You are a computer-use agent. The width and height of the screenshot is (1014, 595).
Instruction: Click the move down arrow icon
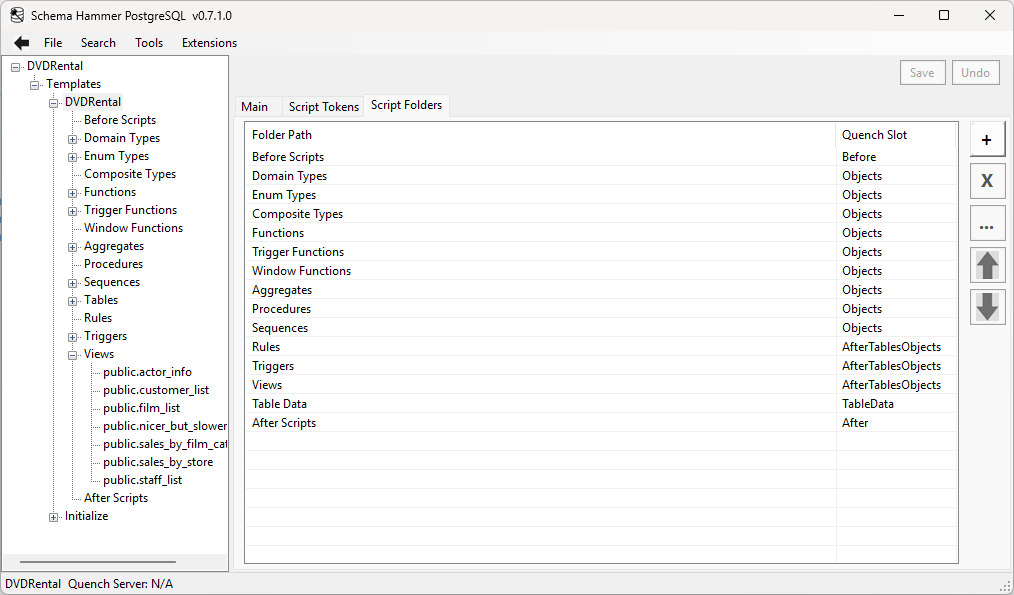pyautogui.click(x=987, y=307)
